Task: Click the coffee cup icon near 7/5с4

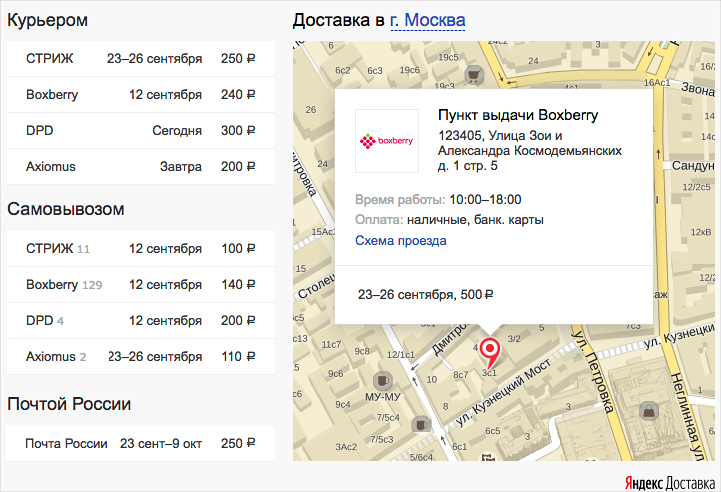Action: click(420, 424)
